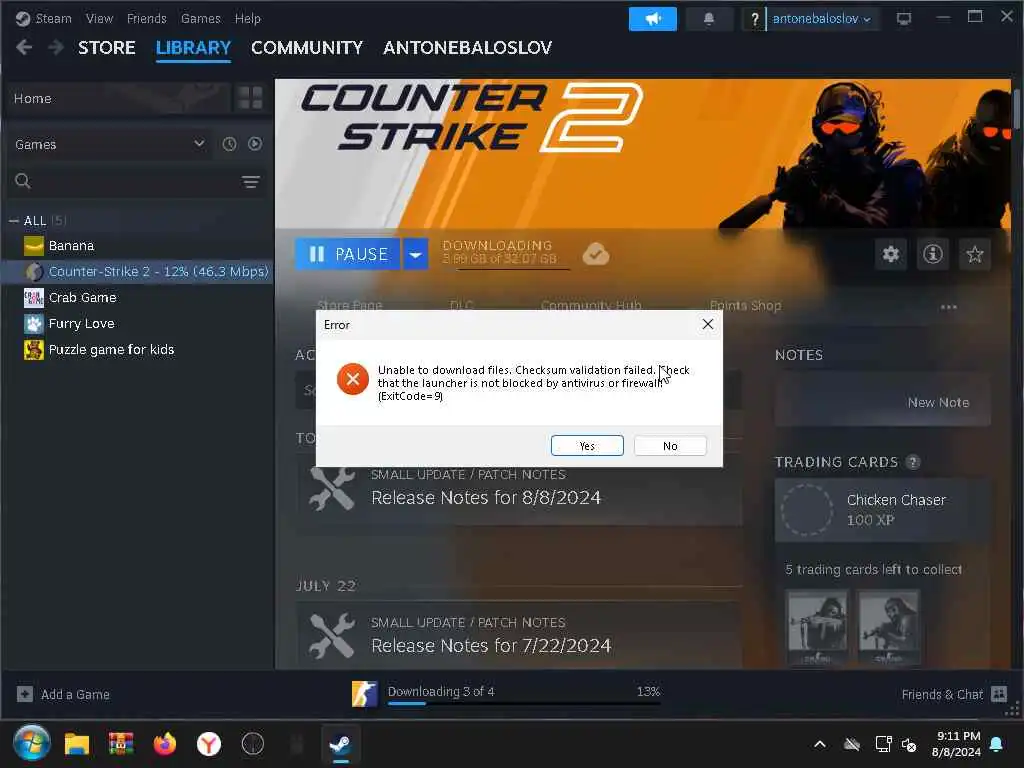Go forward with the right arrow

(56, 47)
